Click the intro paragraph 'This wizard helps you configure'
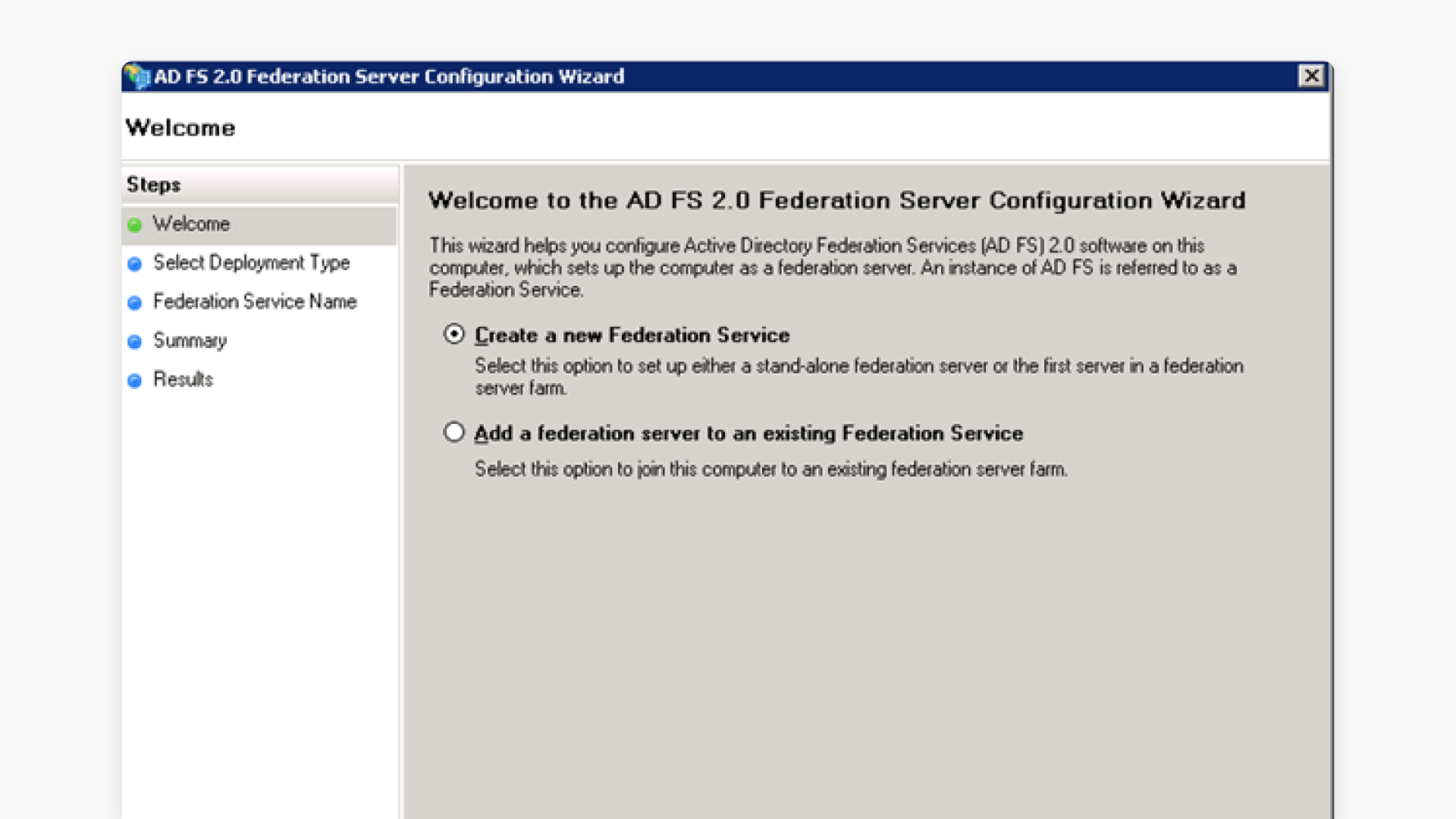The width and height of the screenshot is (1456, 819). (x=833, y=268)
